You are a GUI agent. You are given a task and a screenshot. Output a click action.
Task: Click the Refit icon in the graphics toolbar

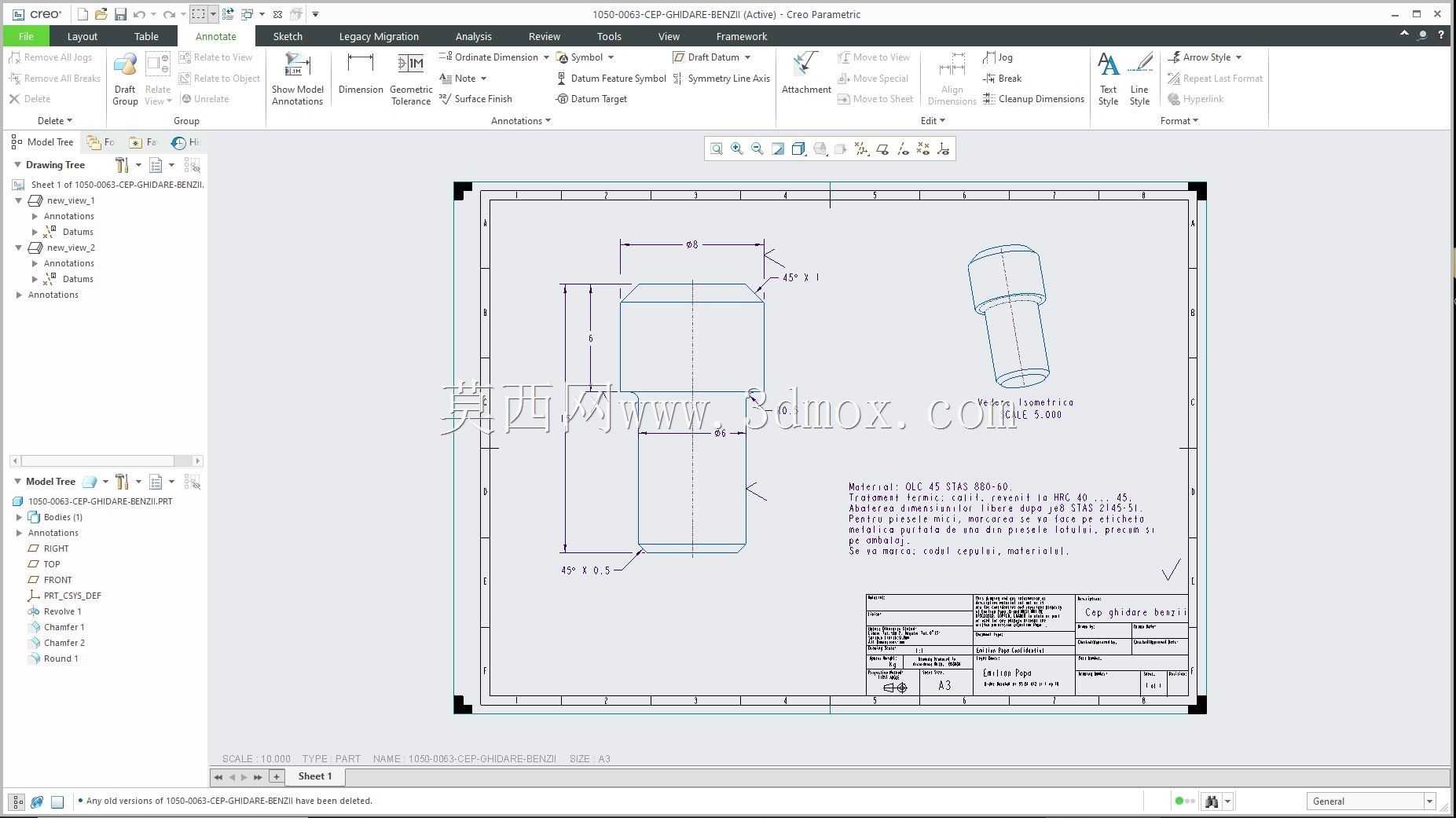pyautogui.click(x=717, y=149)
